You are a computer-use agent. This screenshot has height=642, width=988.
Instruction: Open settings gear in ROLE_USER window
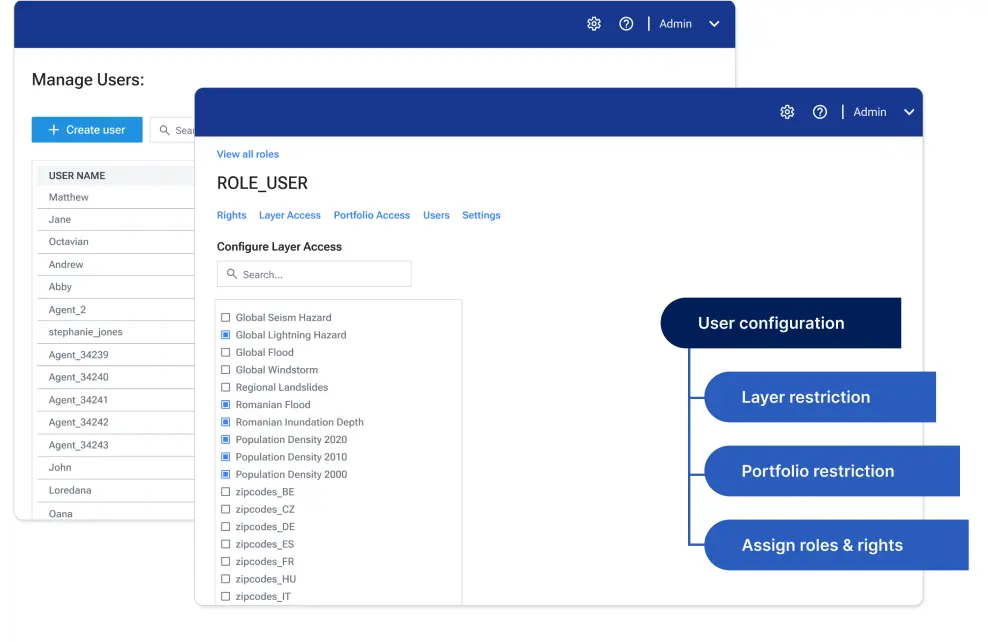click(787, 112)
